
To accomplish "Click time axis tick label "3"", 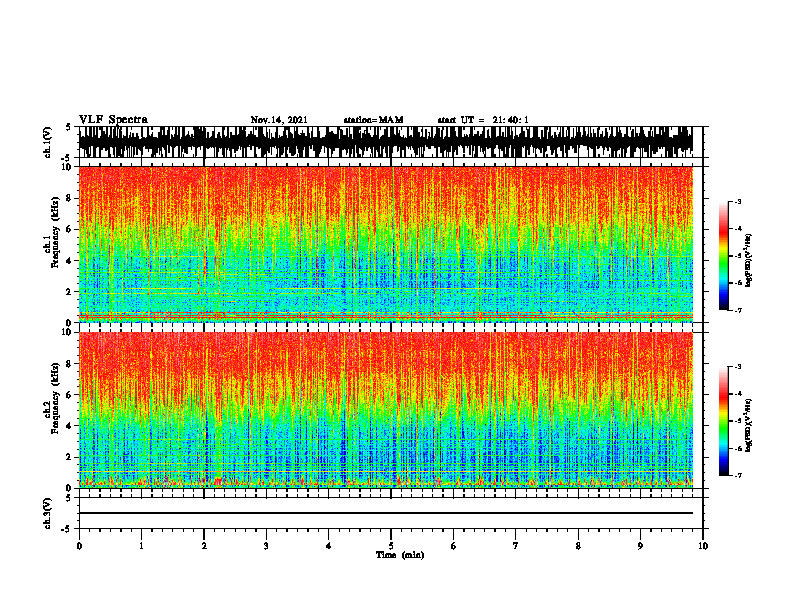I will click(266, 546).
